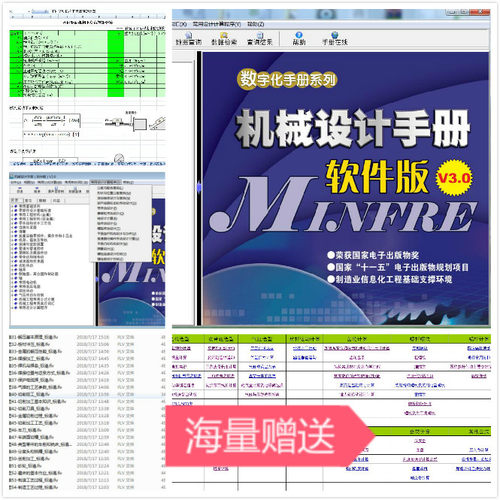The image size is (500, 500).
Task: Click the blue icon beside 常用低压电器
Action: [x=16, y=286]
